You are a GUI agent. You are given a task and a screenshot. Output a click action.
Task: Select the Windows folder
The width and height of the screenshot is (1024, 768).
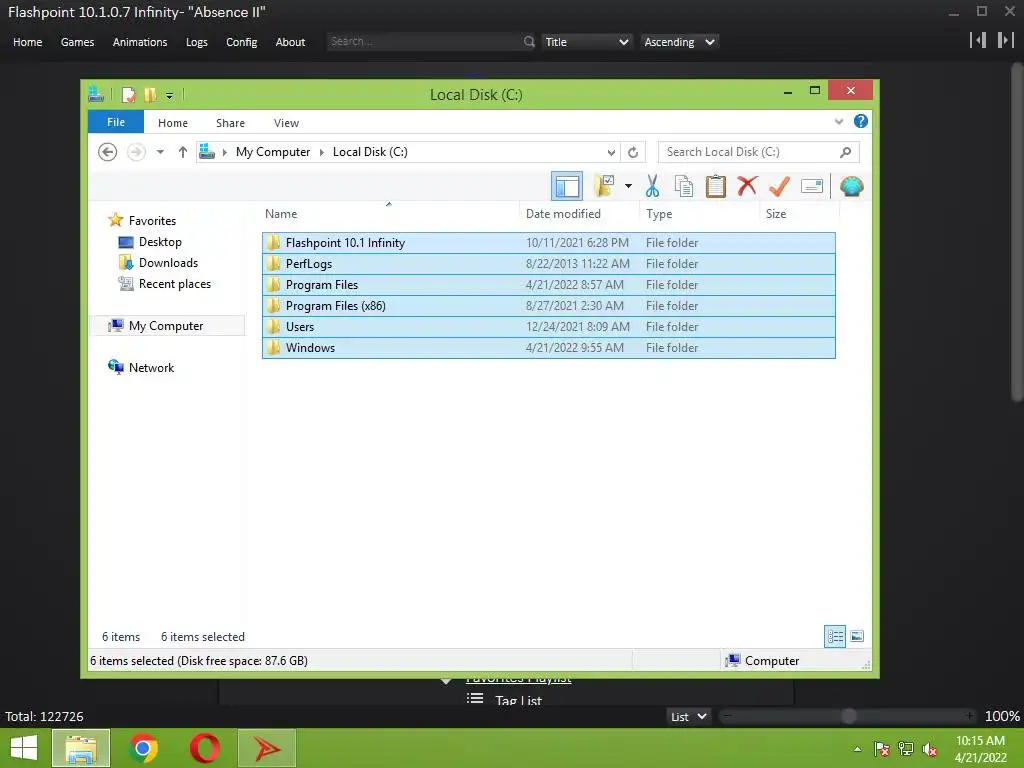pyautogui.click(x=549, y=347)
